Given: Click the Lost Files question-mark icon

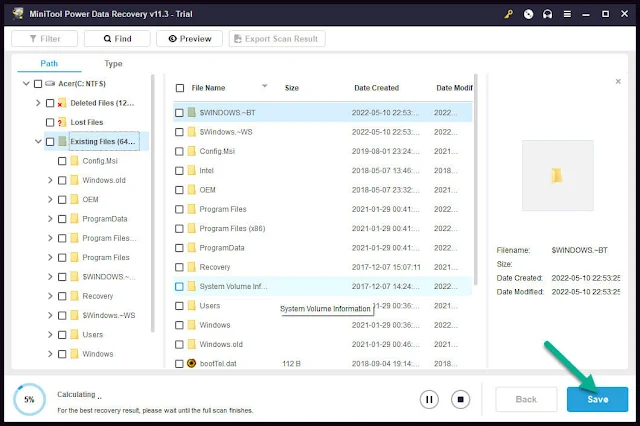Looking at the screenshot, I should tap(62, 122).
